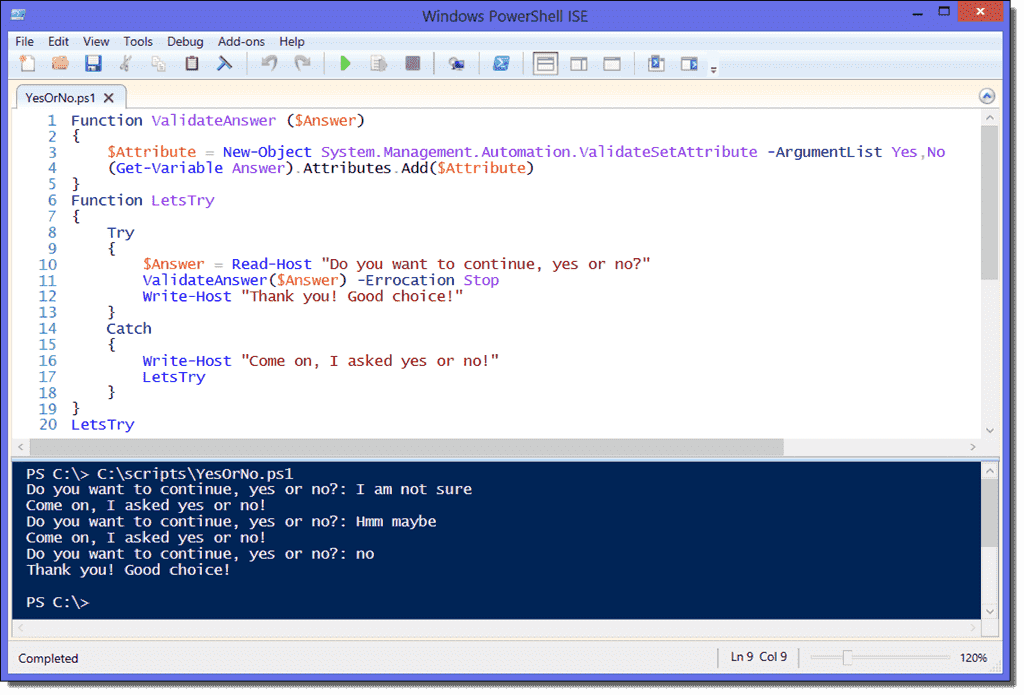Undo the last edit with the Undo icon
This screenshot has height=695, width=1024.
point(268,63)
